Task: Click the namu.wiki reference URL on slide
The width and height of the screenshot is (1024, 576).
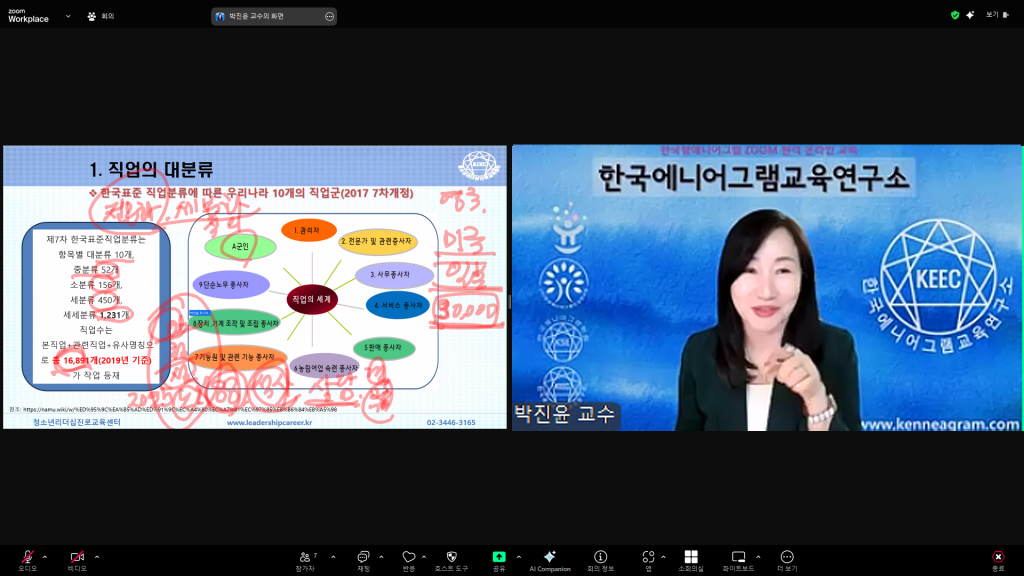Action: (x=180, y=409)
